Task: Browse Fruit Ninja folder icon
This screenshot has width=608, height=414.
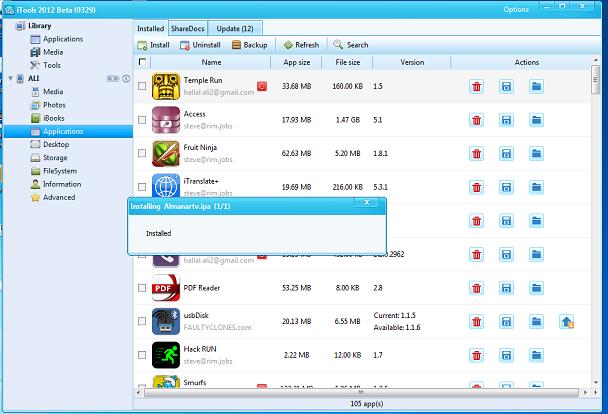Action: 536,154
